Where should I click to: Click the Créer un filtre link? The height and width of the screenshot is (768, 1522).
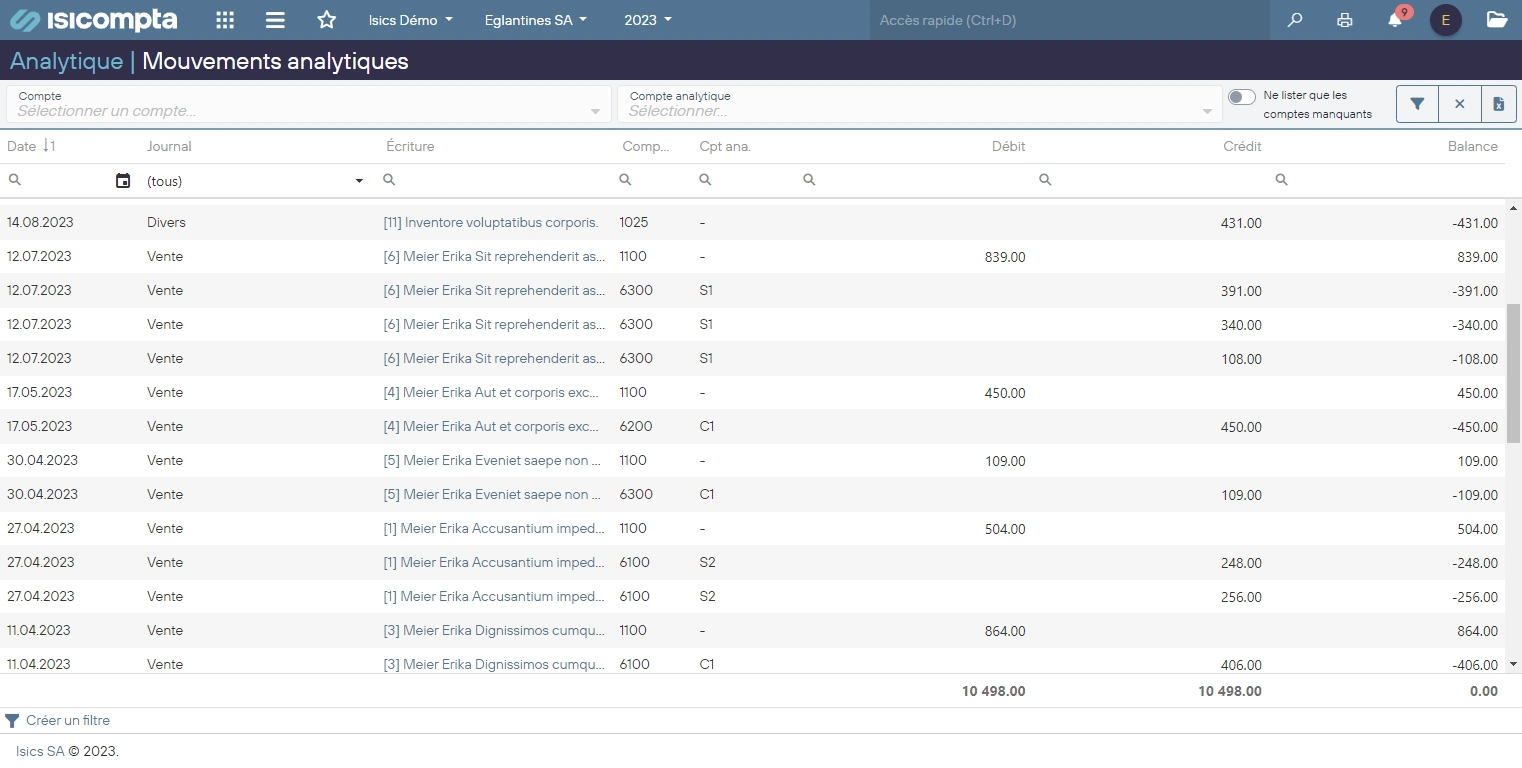pos(68,721)
